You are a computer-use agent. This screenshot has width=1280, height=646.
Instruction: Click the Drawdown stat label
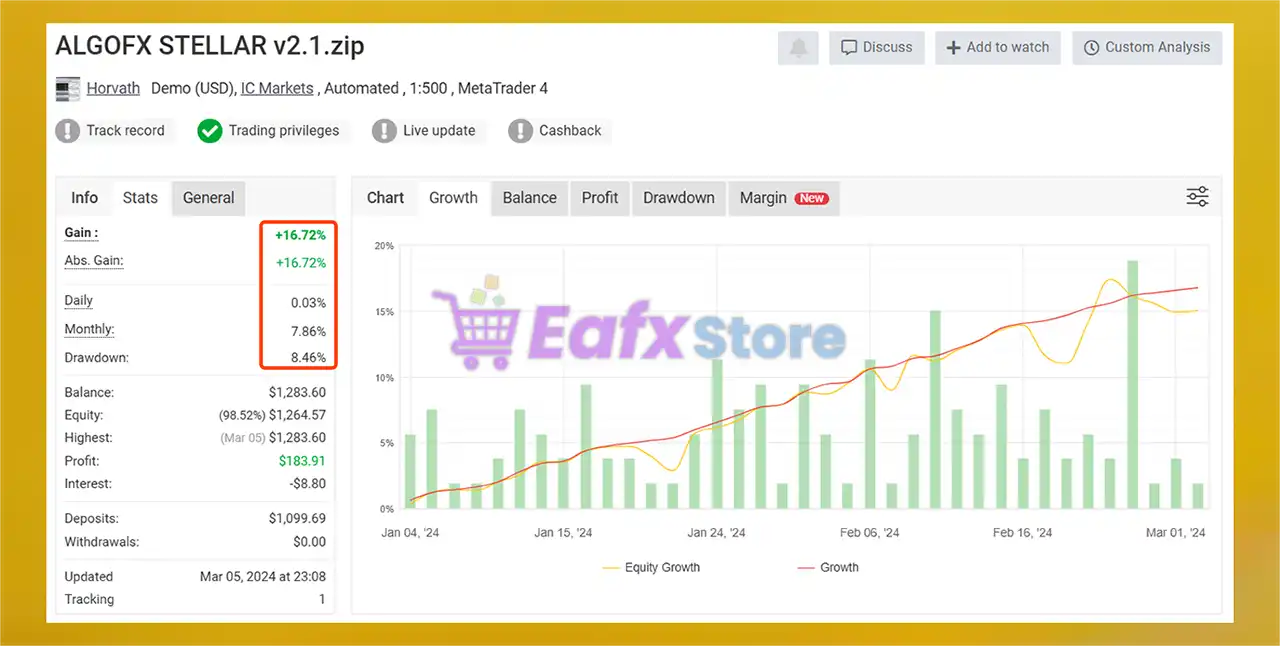click(97, 358)
